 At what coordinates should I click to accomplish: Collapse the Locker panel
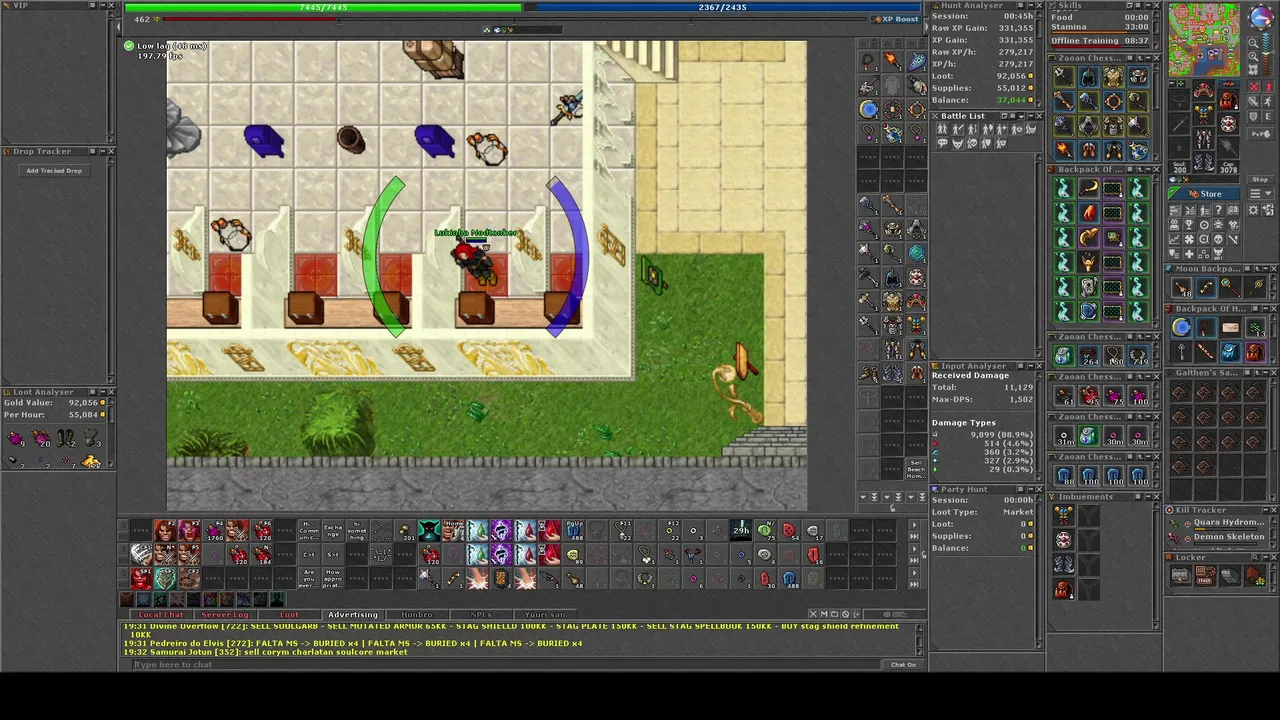click(x=1266, y=557)
